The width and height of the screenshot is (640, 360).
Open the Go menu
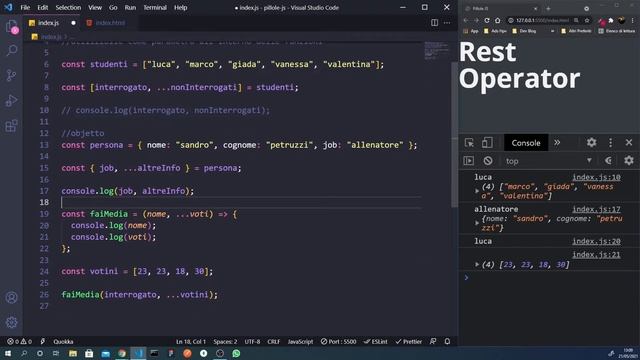pos(113,7)
